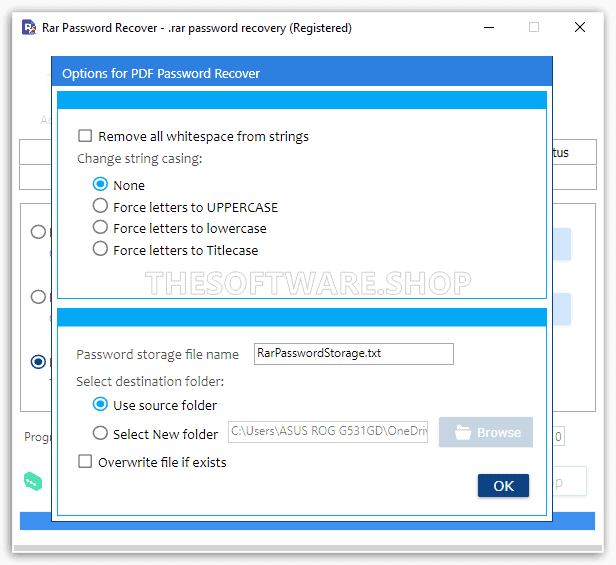Close the Rar Password Recover window
This screenshot has height=565, width=616.
580,28
